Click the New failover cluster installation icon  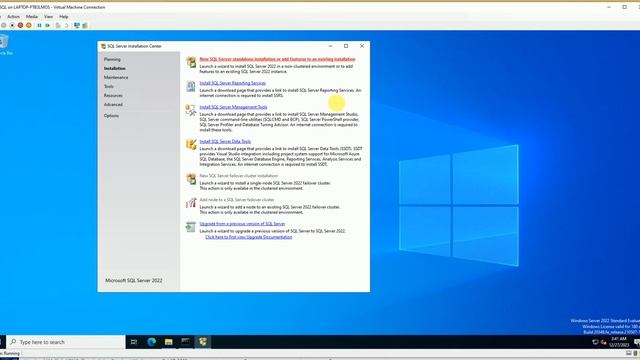191,179
